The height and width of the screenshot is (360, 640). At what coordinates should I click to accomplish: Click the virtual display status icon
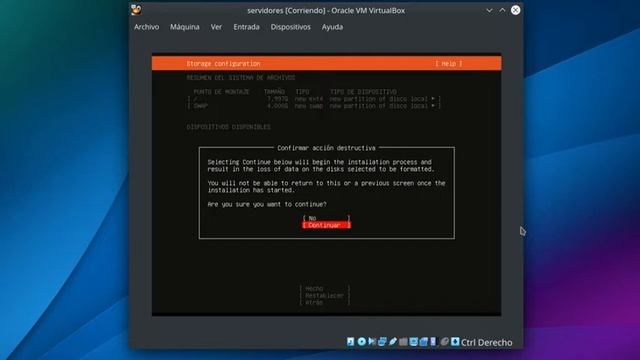[x=413, y=342]
